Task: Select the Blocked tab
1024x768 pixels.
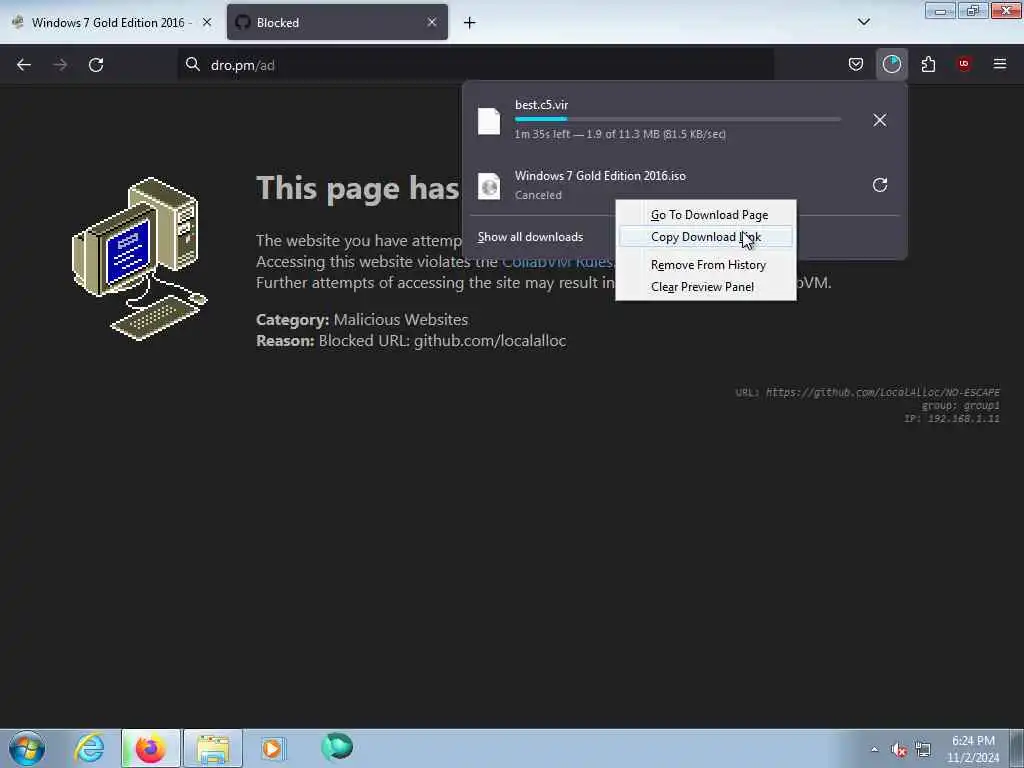Action: point(337,22)
